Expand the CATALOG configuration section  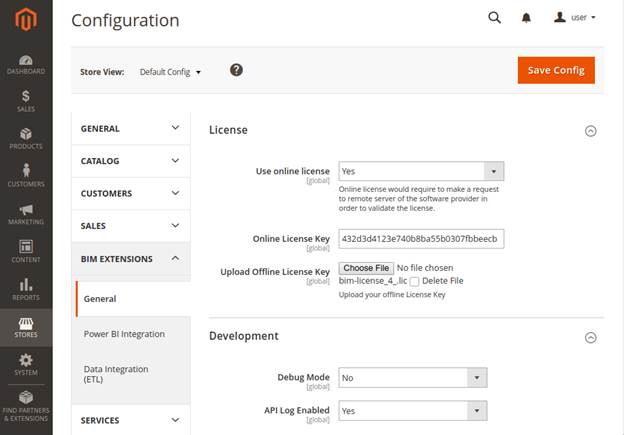coord(131,161)
